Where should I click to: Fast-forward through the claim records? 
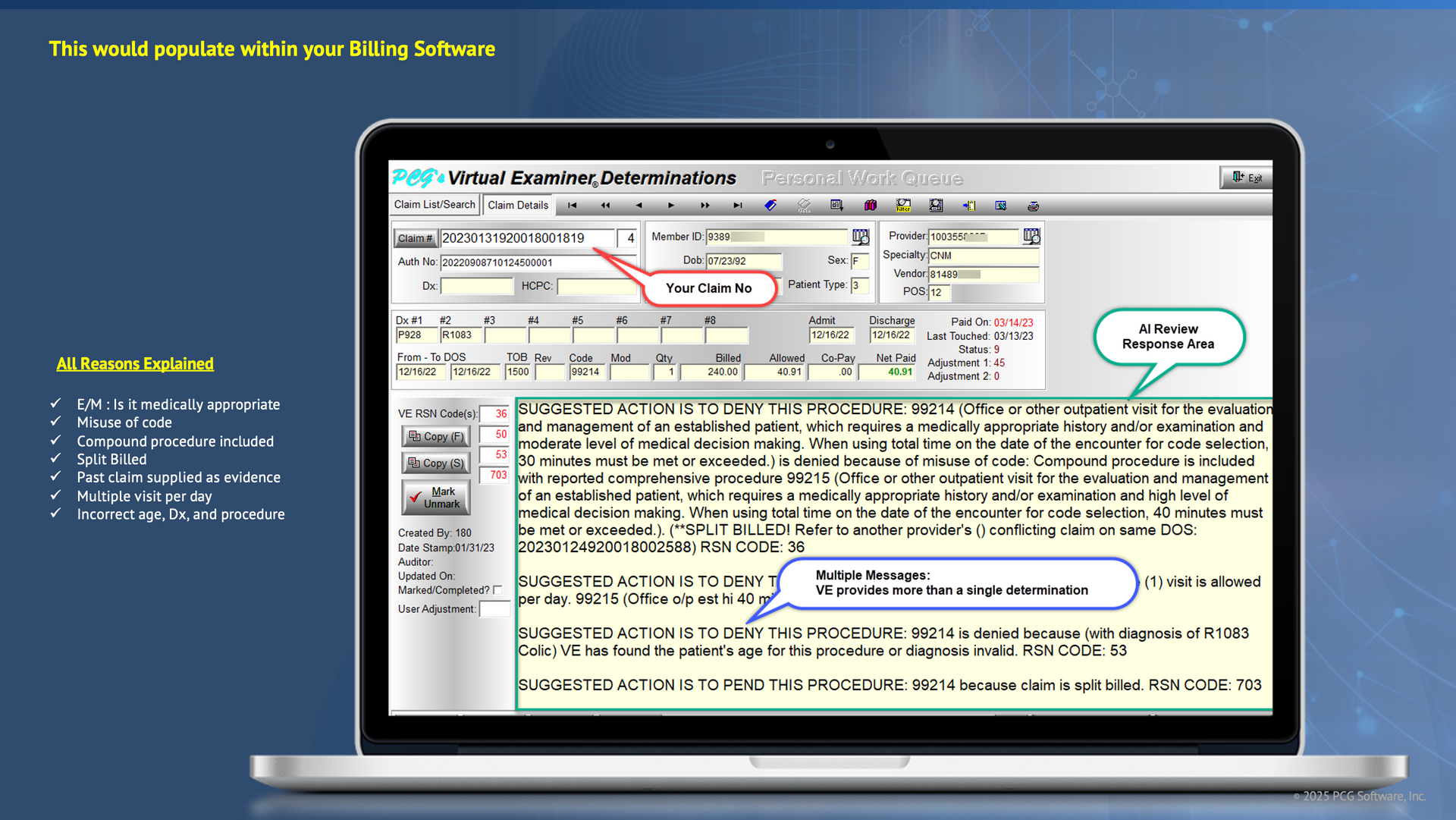[704, 206]
